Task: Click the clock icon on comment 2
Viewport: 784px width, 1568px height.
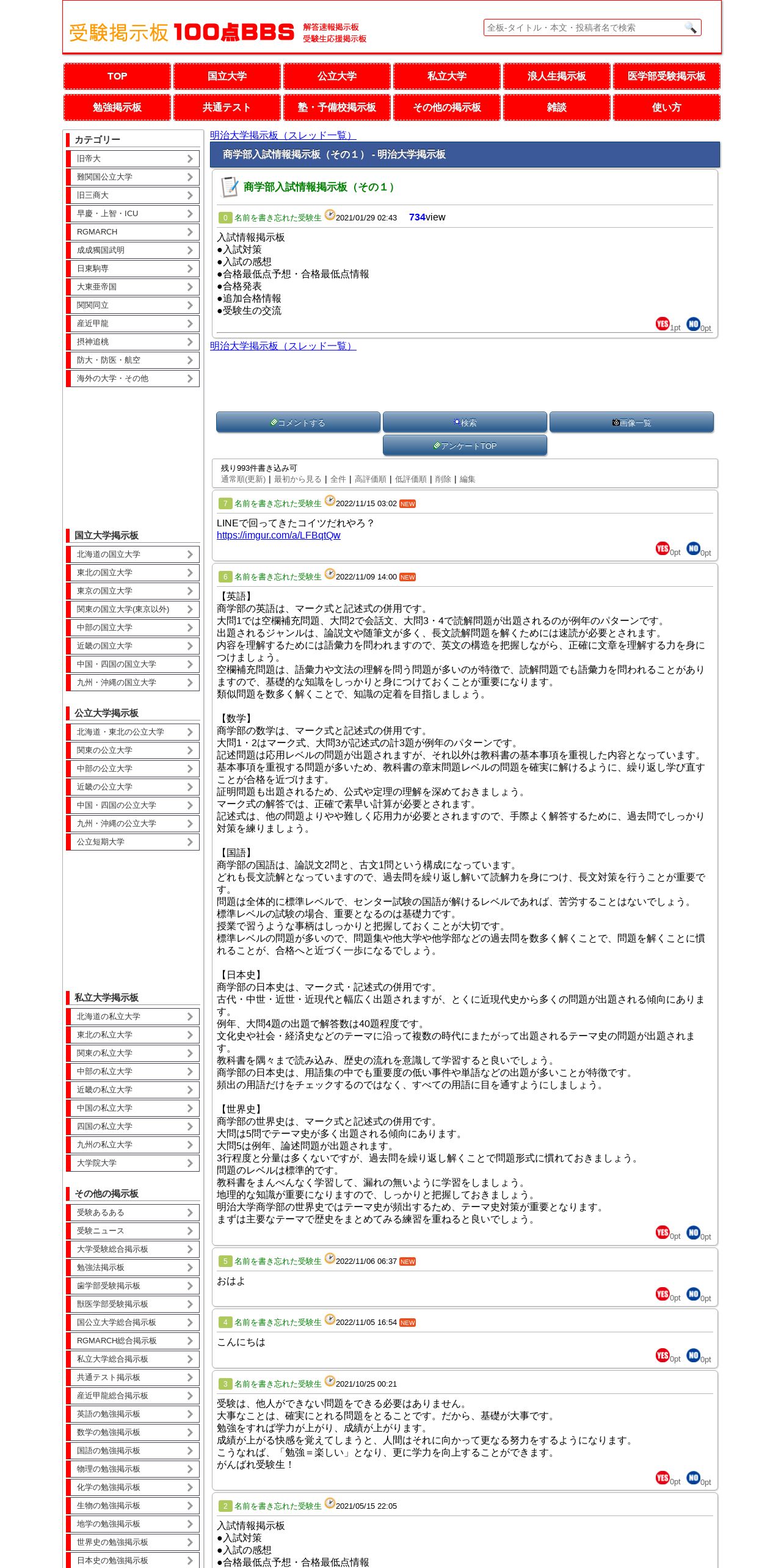Action: (x=330, y=1503)
